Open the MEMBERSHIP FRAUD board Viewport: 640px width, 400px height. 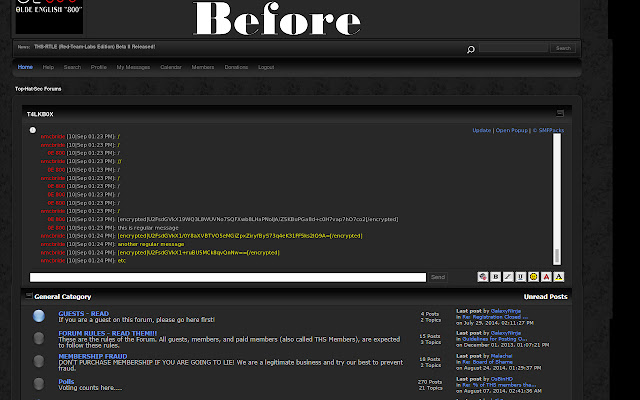click(93, 356)
